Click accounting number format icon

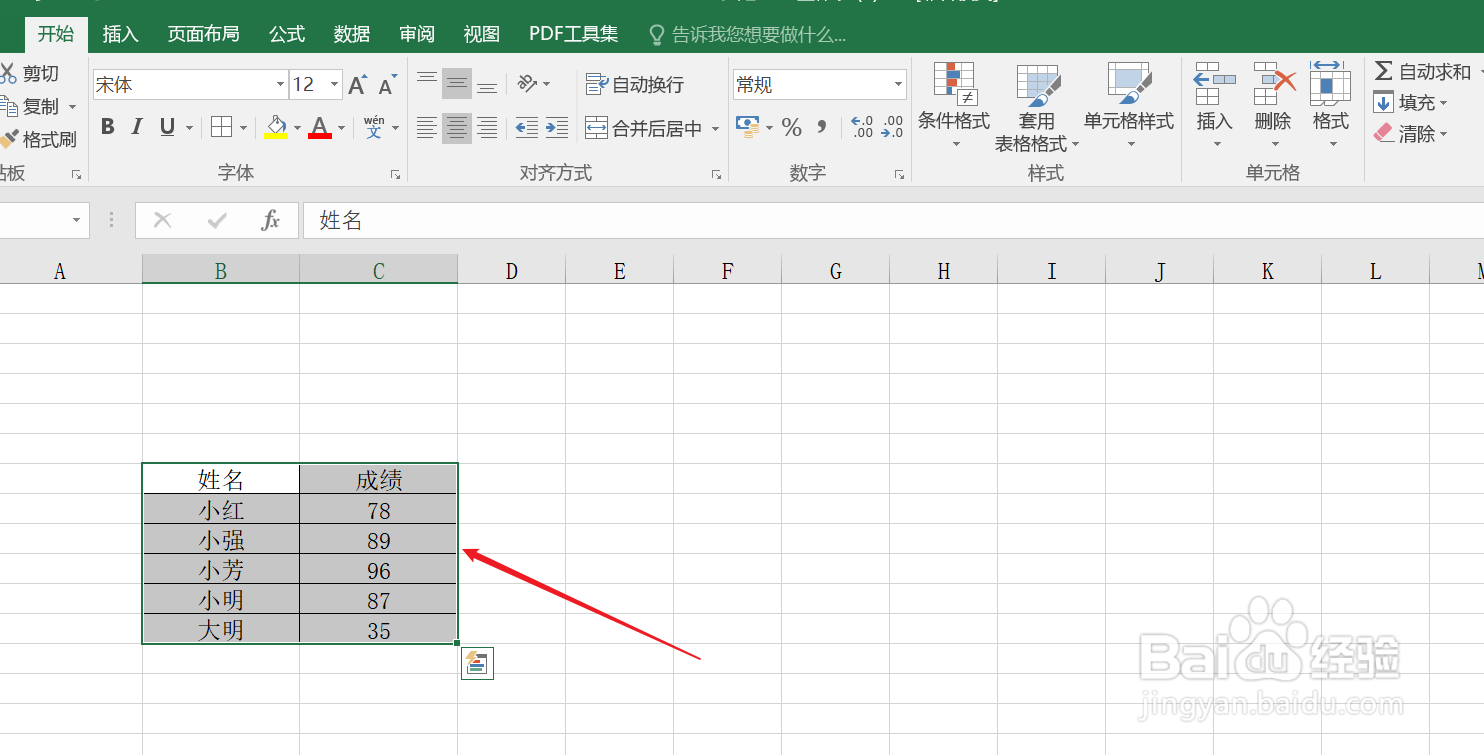click(x=747, y=126)
